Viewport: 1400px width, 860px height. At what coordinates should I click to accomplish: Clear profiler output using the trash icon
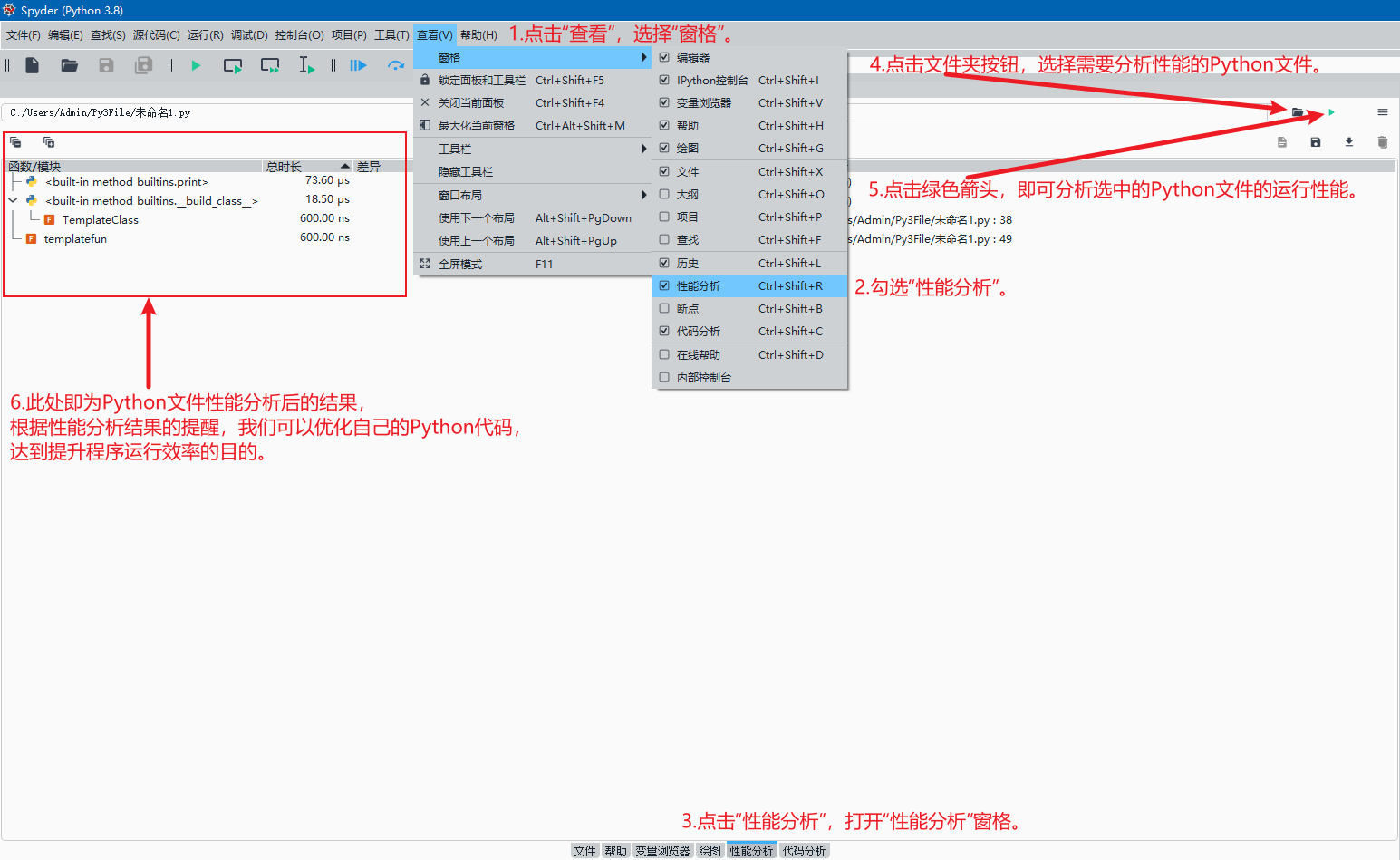coord(1383,142)
